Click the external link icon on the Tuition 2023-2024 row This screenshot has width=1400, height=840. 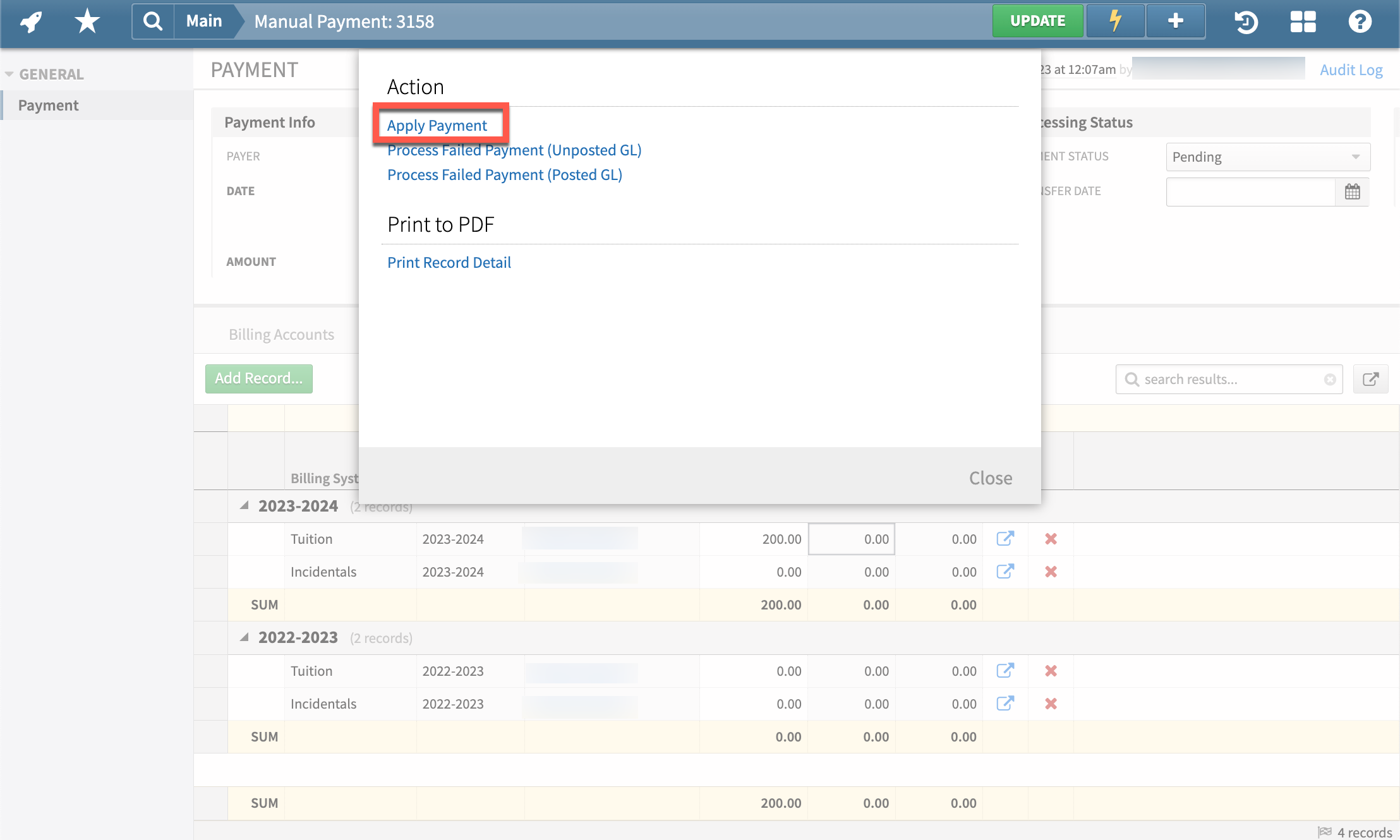tap(1006, 539)
